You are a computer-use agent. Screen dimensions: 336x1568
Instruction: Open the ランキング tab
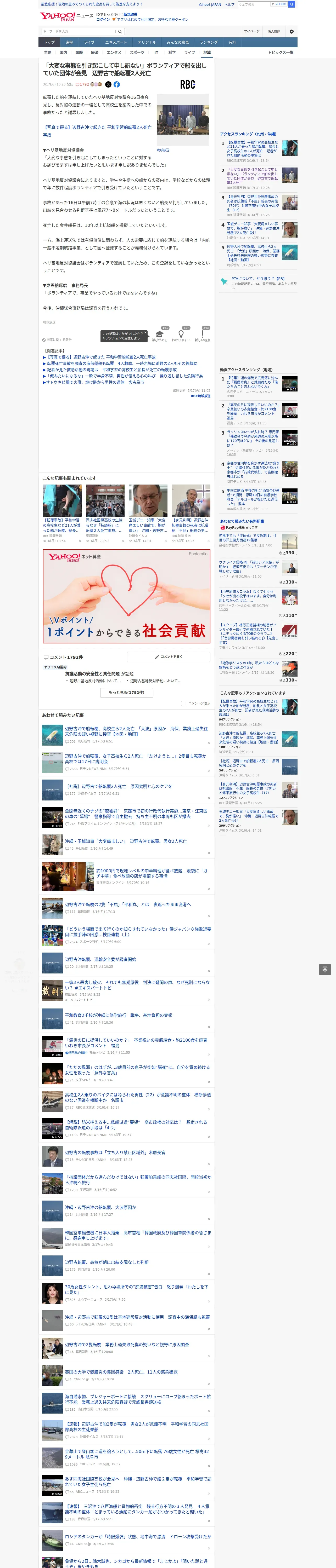click(x=209, y=43)
